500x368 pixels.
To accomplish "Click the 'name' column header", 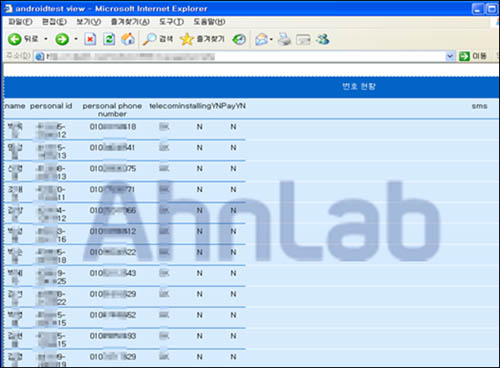I will [x=15, y=106].
